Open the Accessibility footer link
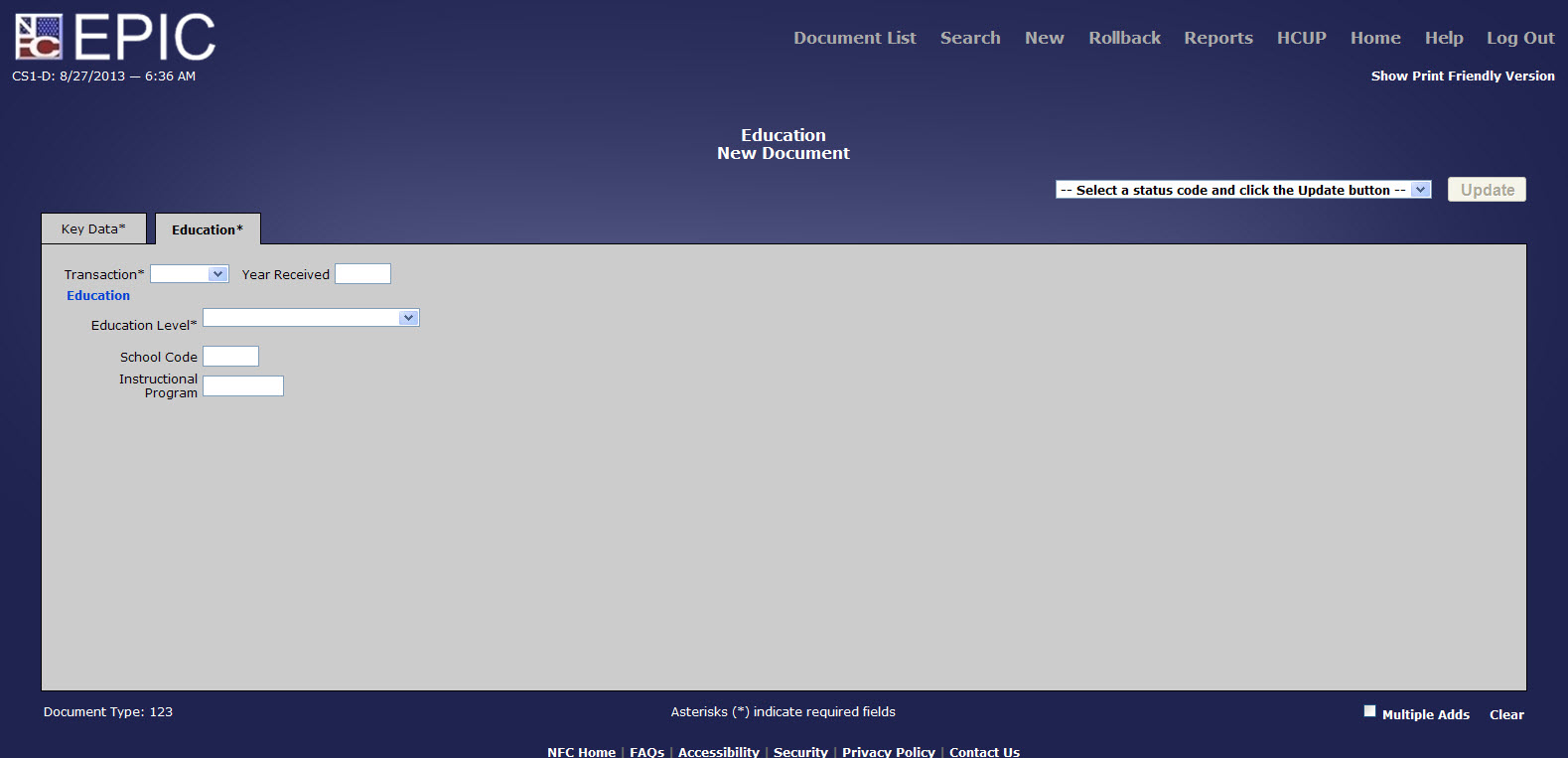The width and height of the screenshot is (1568, 758). [x=718, y=752]
